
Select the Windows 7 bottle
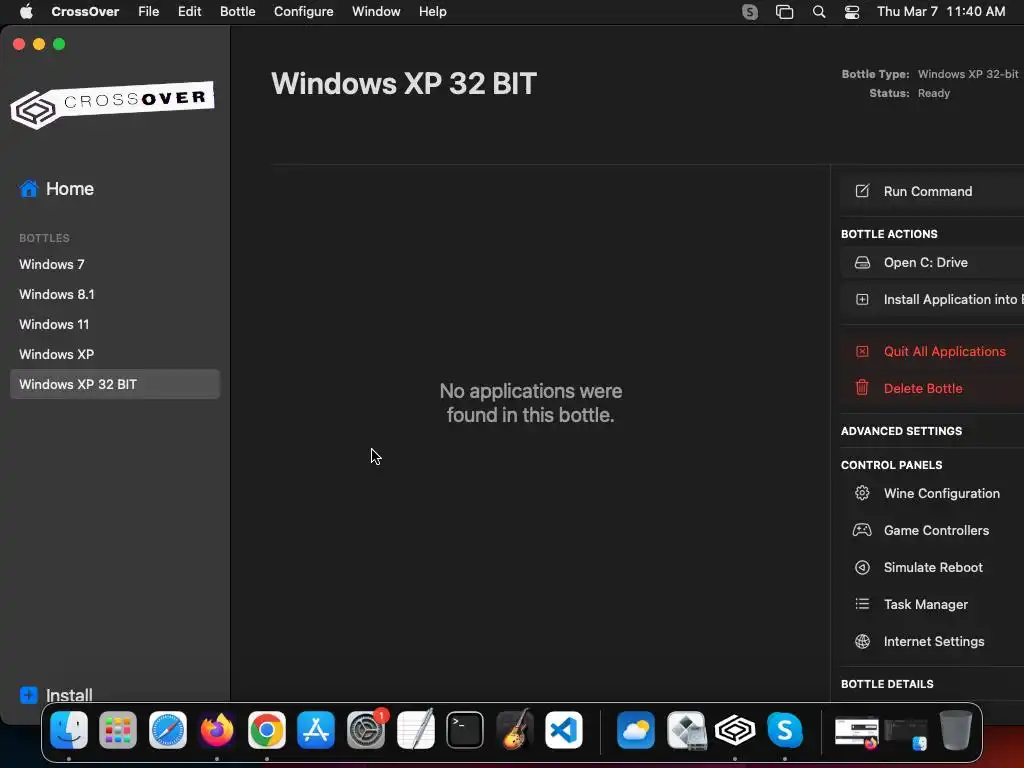pos(115,264)
